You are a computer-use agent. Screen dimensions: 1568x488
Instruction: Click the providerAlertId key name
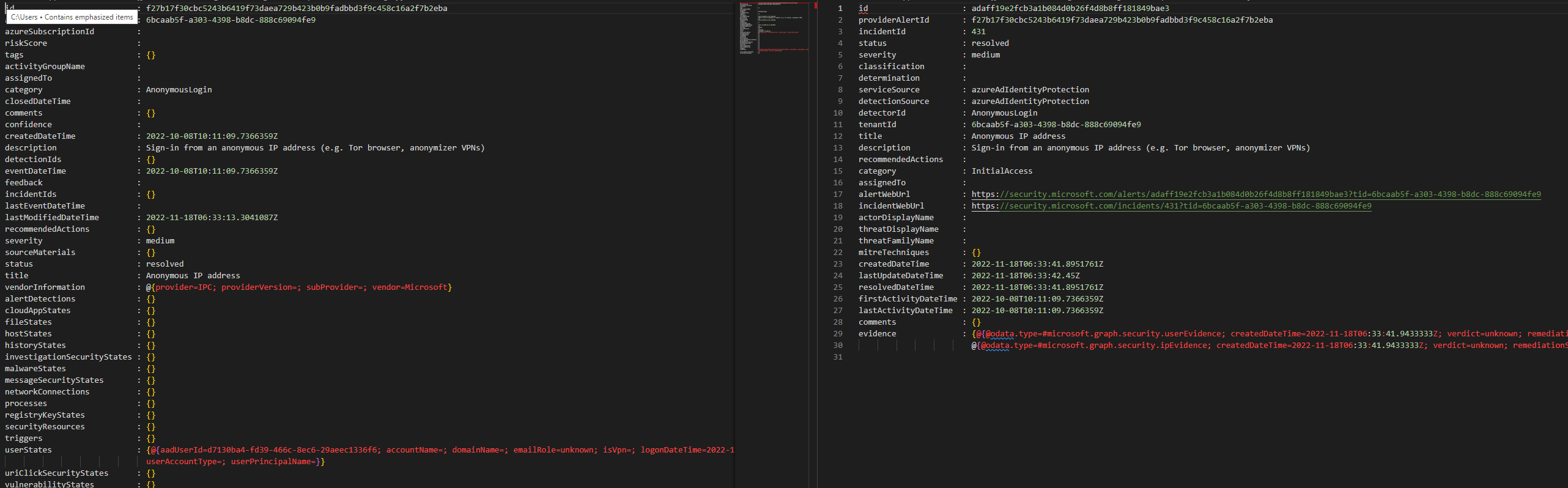893,20
